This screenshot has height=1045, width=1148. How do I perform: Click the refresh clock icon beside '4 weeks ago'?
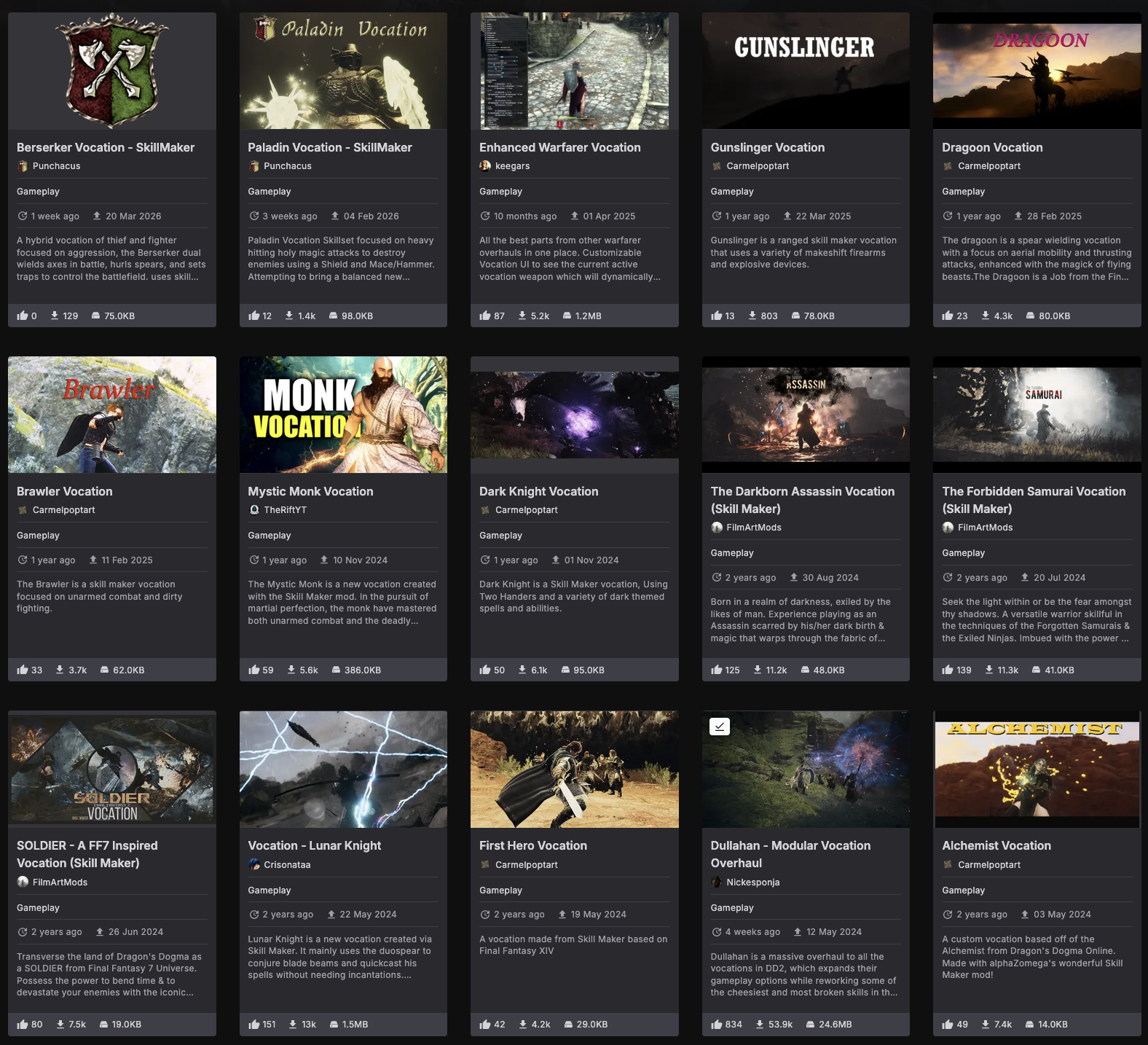[717, 932]
